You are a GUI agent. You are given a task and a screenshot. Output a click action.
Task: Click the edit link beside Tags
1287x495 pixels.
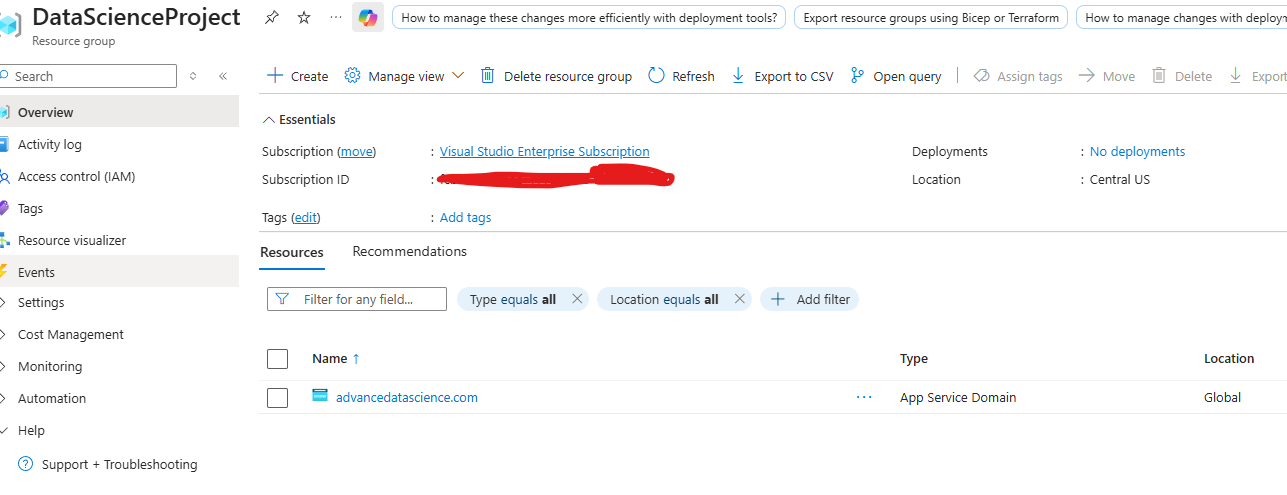(306, 217)
